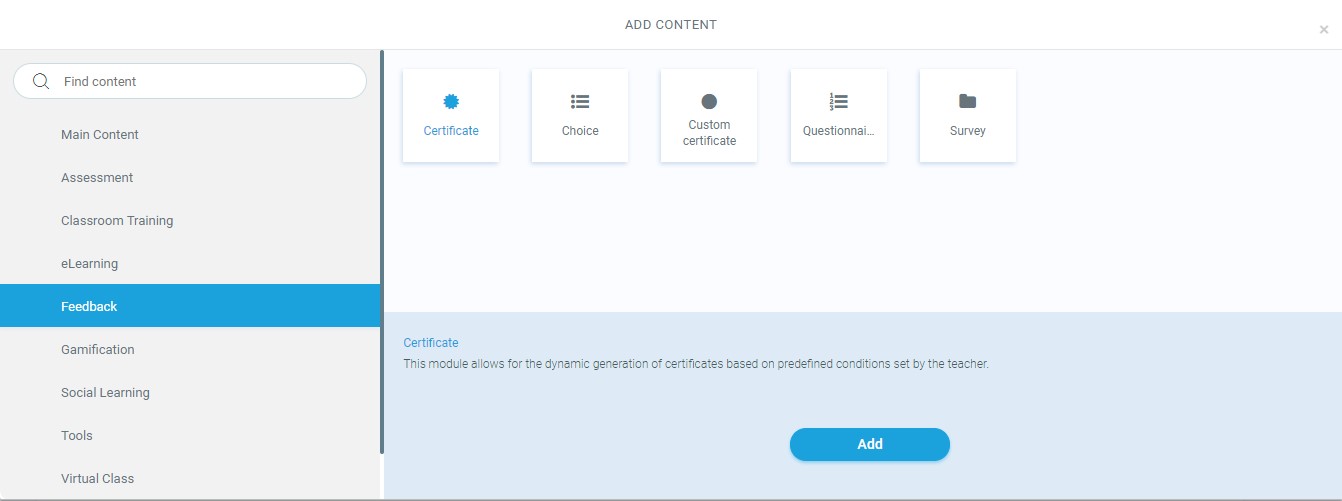Open the Main Content category
The height and width of the screenshot is (501, 1342).
point(100,135)
